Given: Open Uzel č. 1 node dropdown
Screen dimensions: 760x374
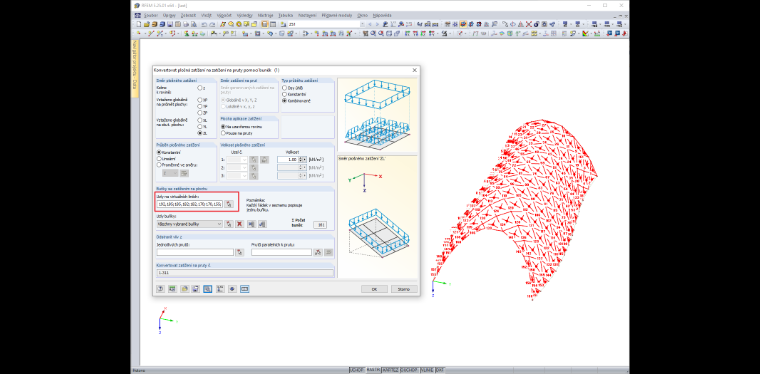Looking at the screenshot, I should [244, 159].
